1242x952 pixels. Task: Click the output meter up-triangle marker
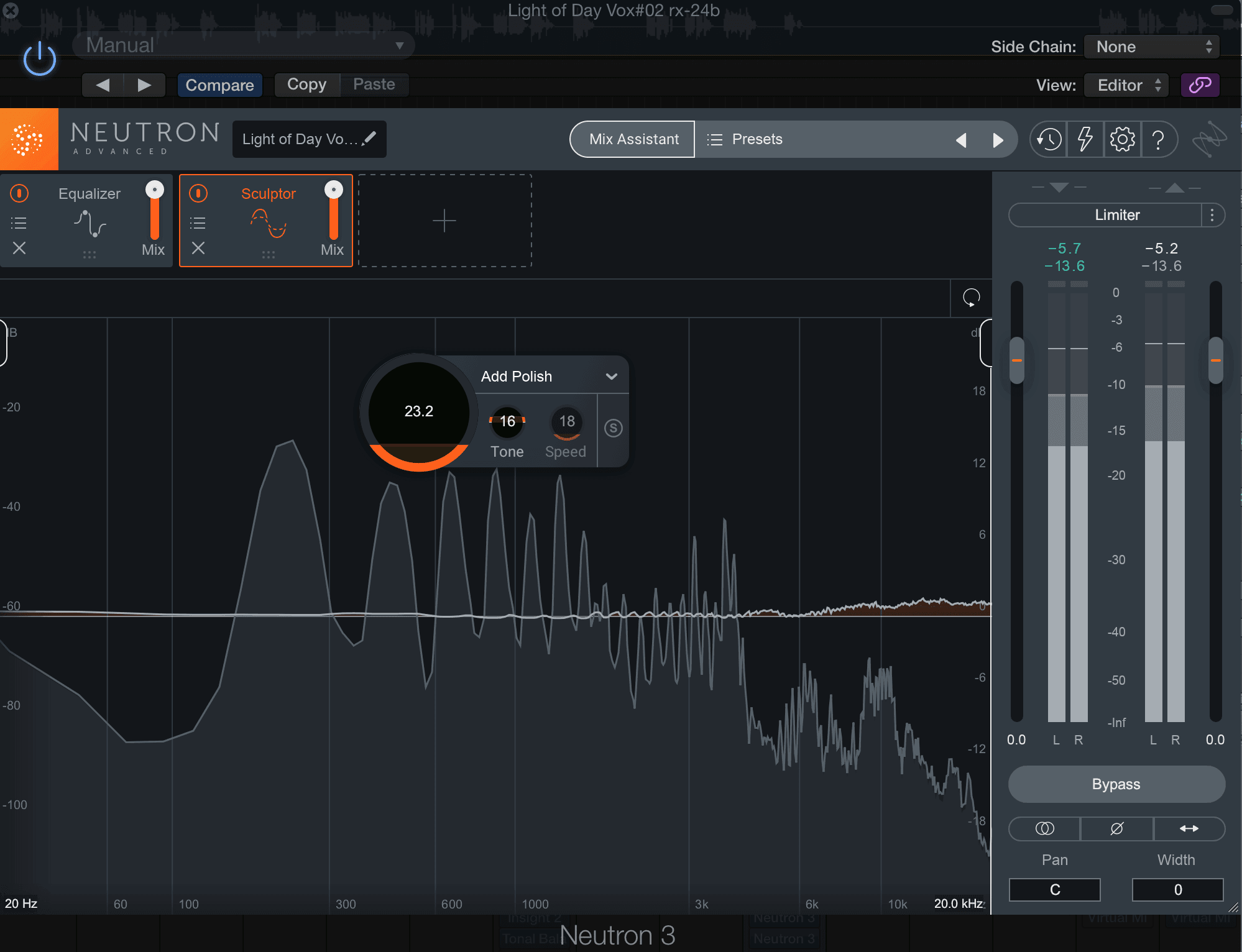click(1174, 187)
